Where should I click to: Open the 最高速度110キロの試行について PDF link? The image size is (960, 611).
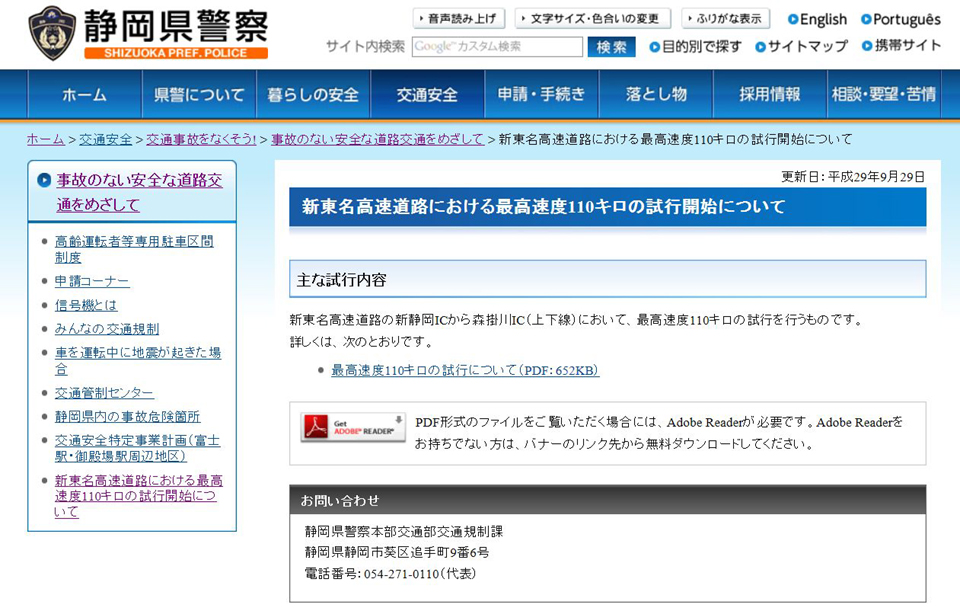pyautogui.click(x=465, y=370)
